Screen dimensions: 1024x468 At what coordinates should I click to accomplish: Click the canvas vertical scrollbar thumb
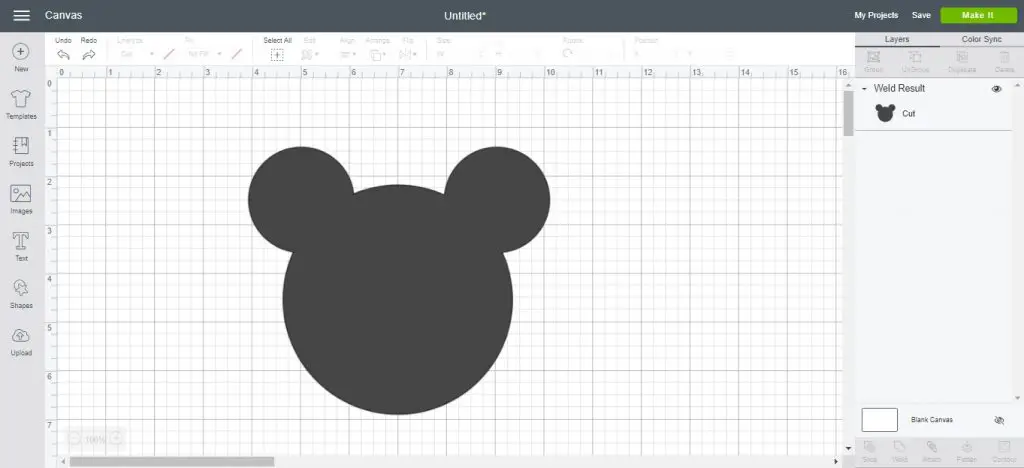point(848,113)
